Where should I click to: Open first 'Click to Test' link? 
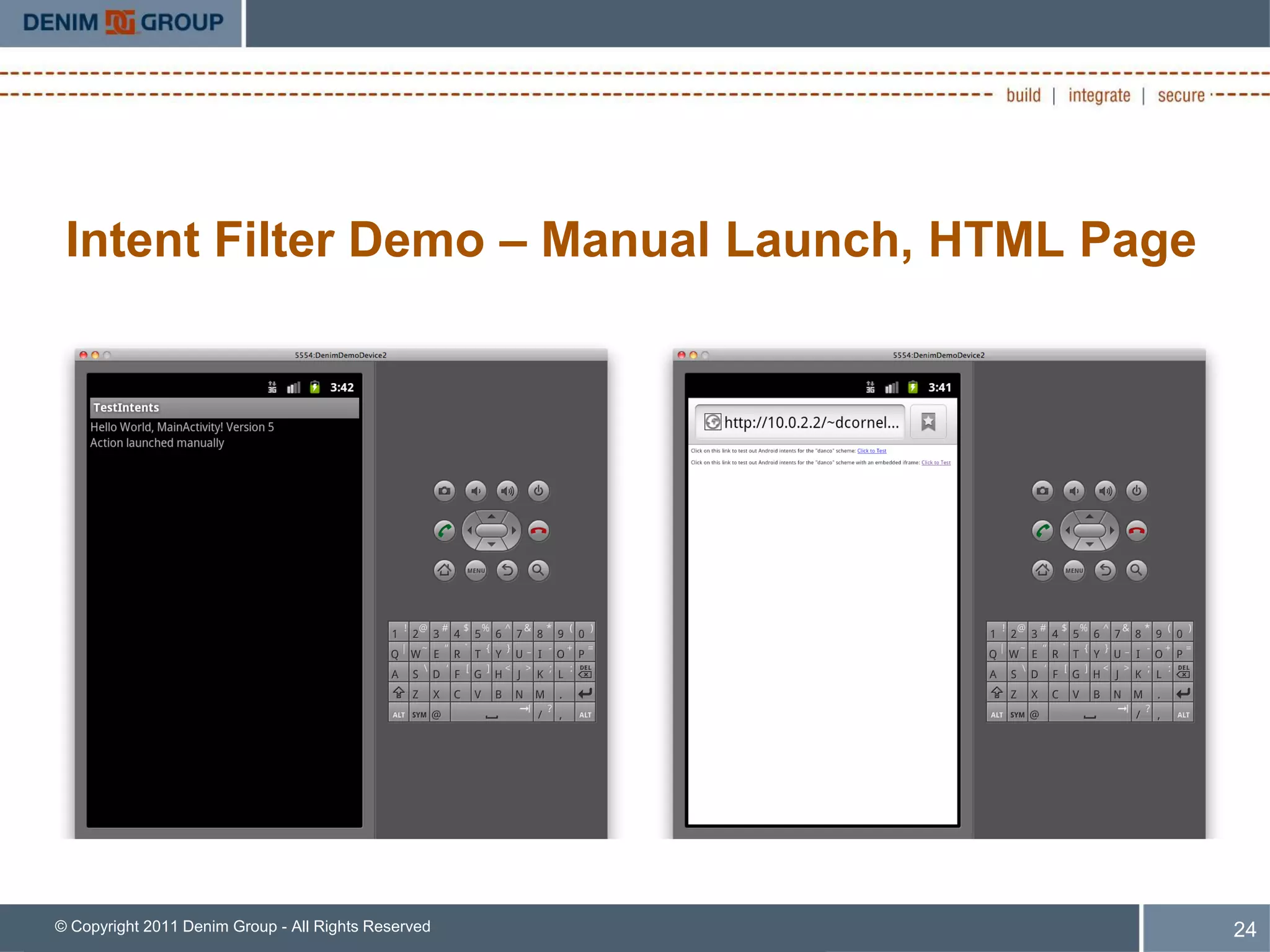(872, 451)
